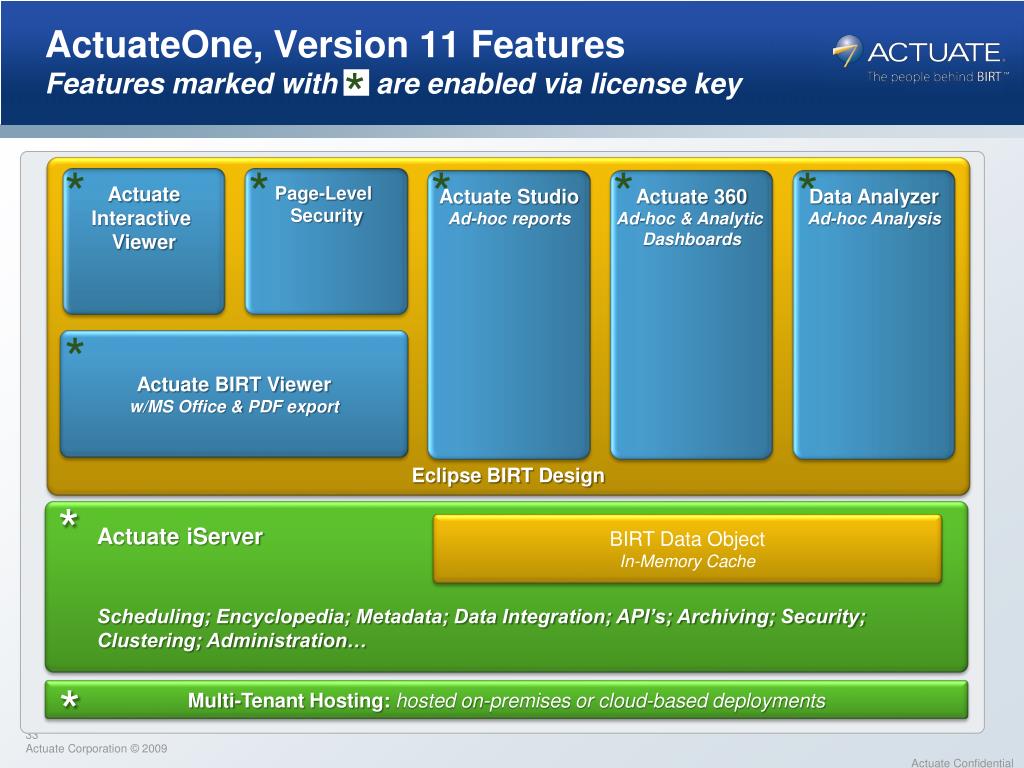Click the asterisk icon in the subtitle
The height and width of the screenshot is (768, 1024).
click(x=356, y=83)
